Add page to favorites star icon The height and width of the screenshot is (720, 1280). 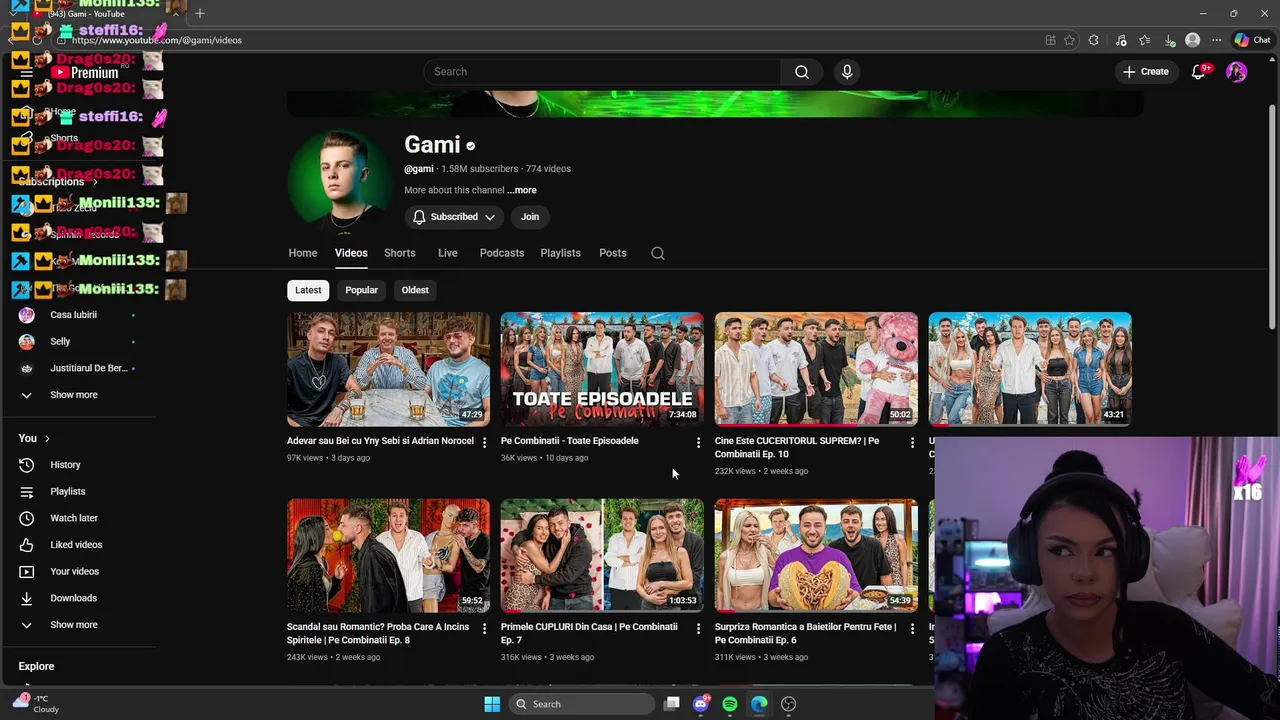[x=1069, y=40]
